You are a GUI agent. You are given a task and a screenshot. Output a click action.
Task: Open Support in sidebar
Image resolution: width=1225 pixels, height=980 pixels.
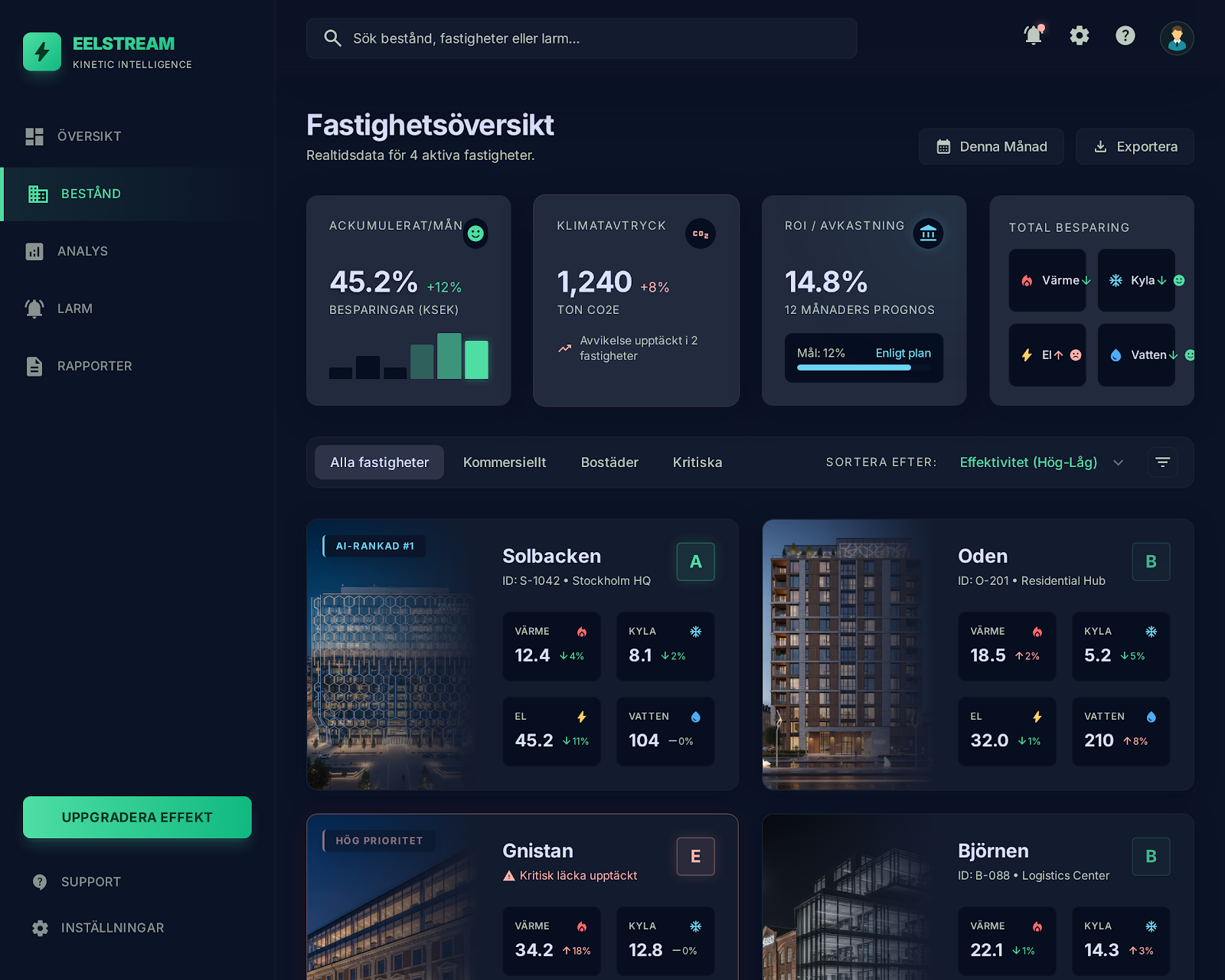coord(137,882)
